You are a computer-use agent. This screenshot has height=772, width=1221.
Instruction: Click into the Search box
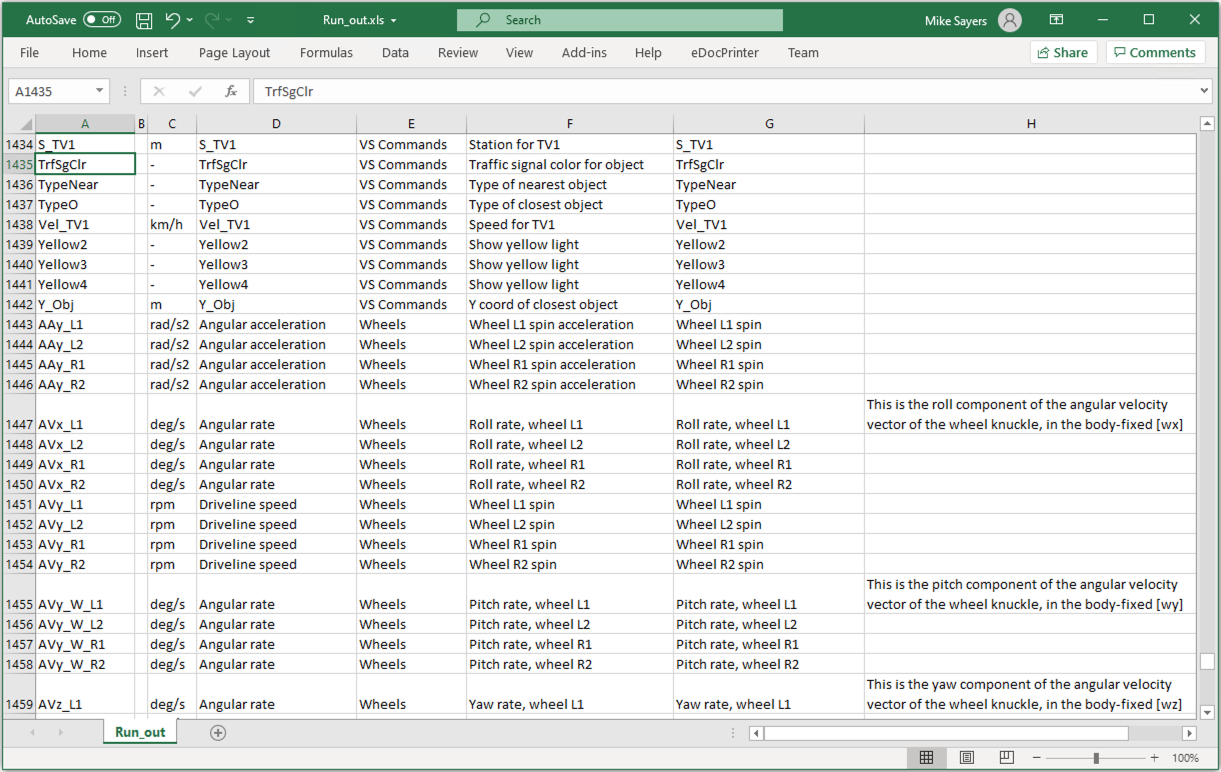tap(620, 20)
